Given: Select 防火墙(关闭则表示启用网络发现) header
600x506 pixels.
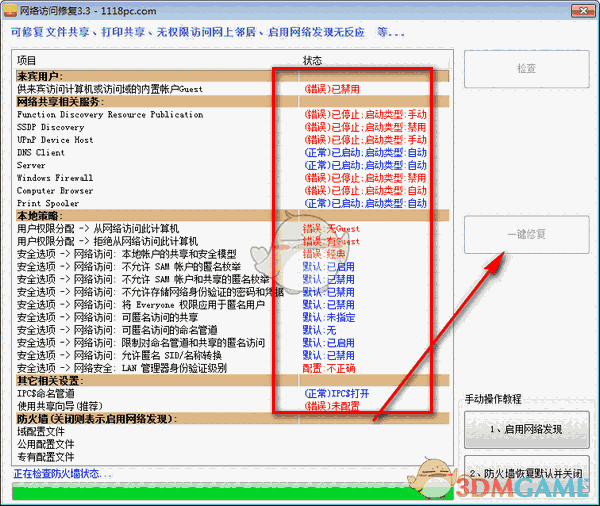Looking at the screenshot, I should [232, 419].
